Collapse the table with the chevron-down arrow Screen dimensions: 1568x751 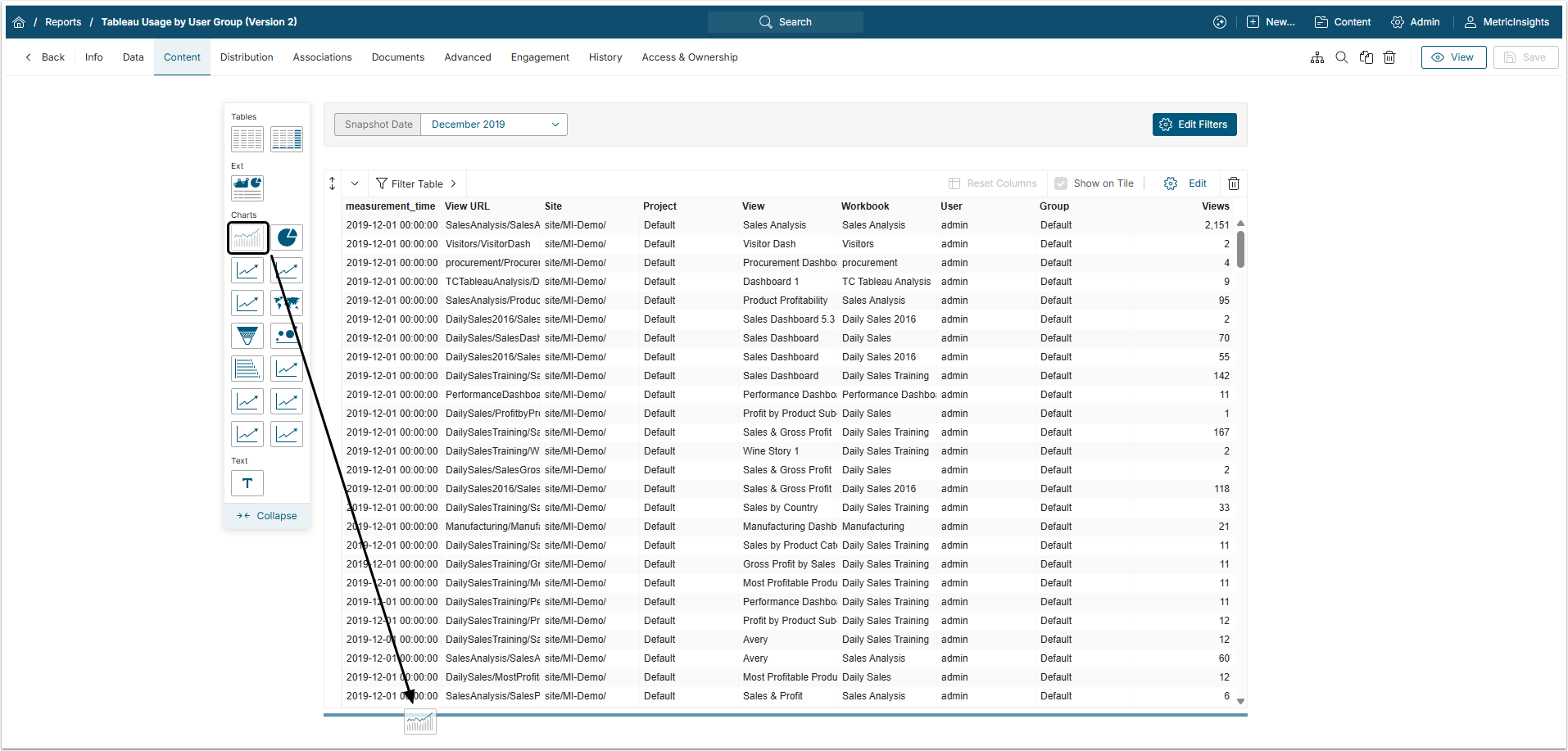click(355, 183)
